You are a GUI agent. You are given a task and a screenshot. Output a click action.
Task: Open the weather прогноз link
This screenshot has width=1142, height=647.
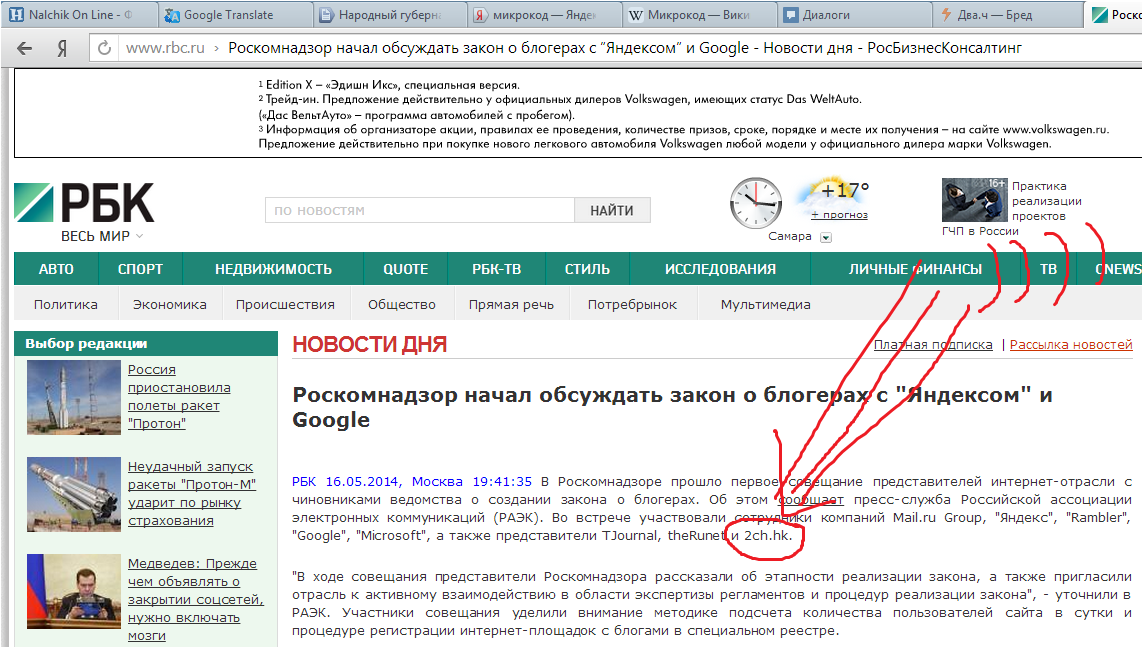[x=840, y=214]
